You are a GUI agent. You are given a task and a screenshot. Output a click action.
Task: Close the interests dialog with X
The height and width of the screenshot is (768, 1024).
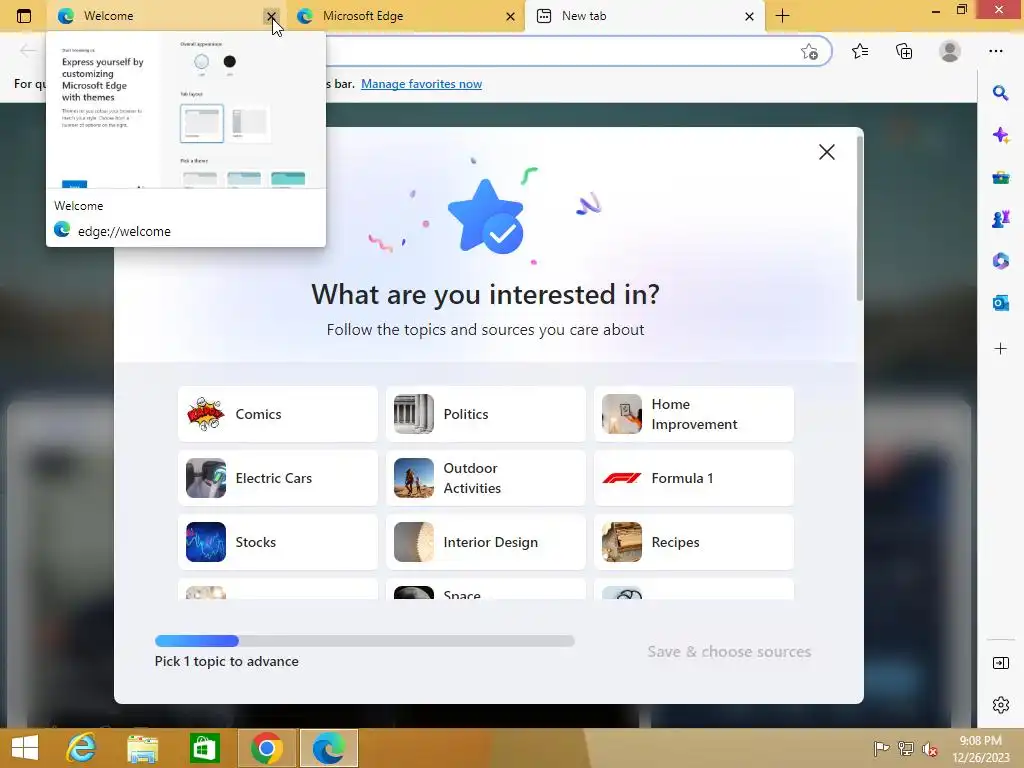(827, 152)
